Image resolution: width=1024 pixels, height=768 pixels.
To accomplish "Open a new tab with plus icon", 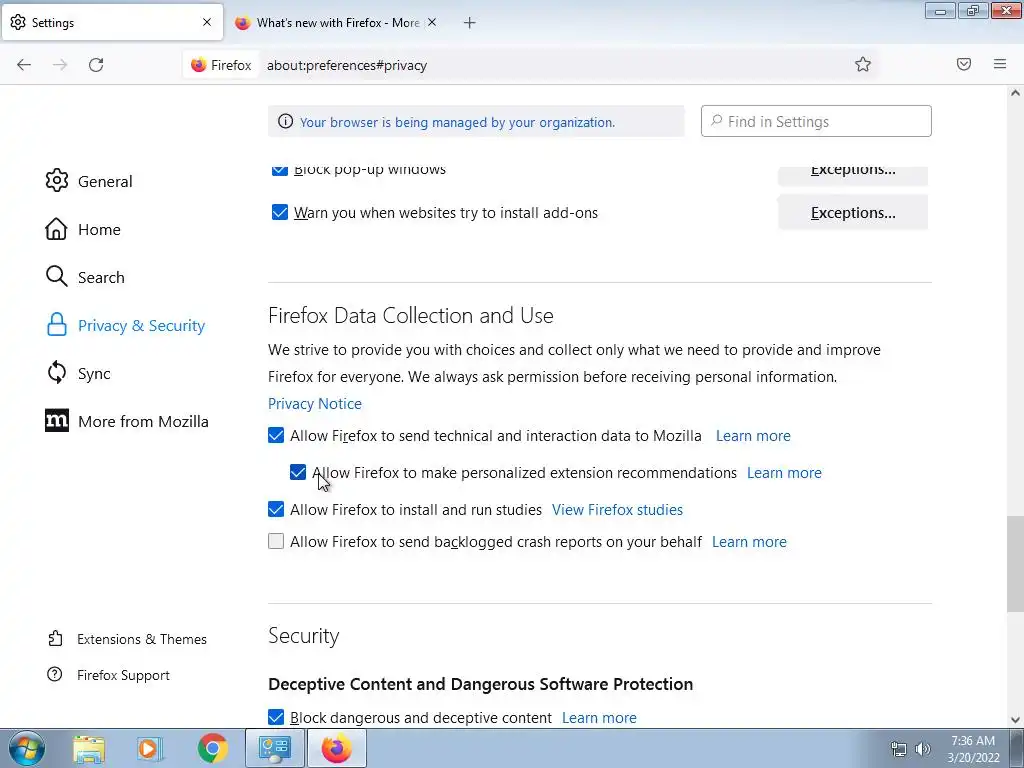I will pyautogui.click(x=470, y=23).
